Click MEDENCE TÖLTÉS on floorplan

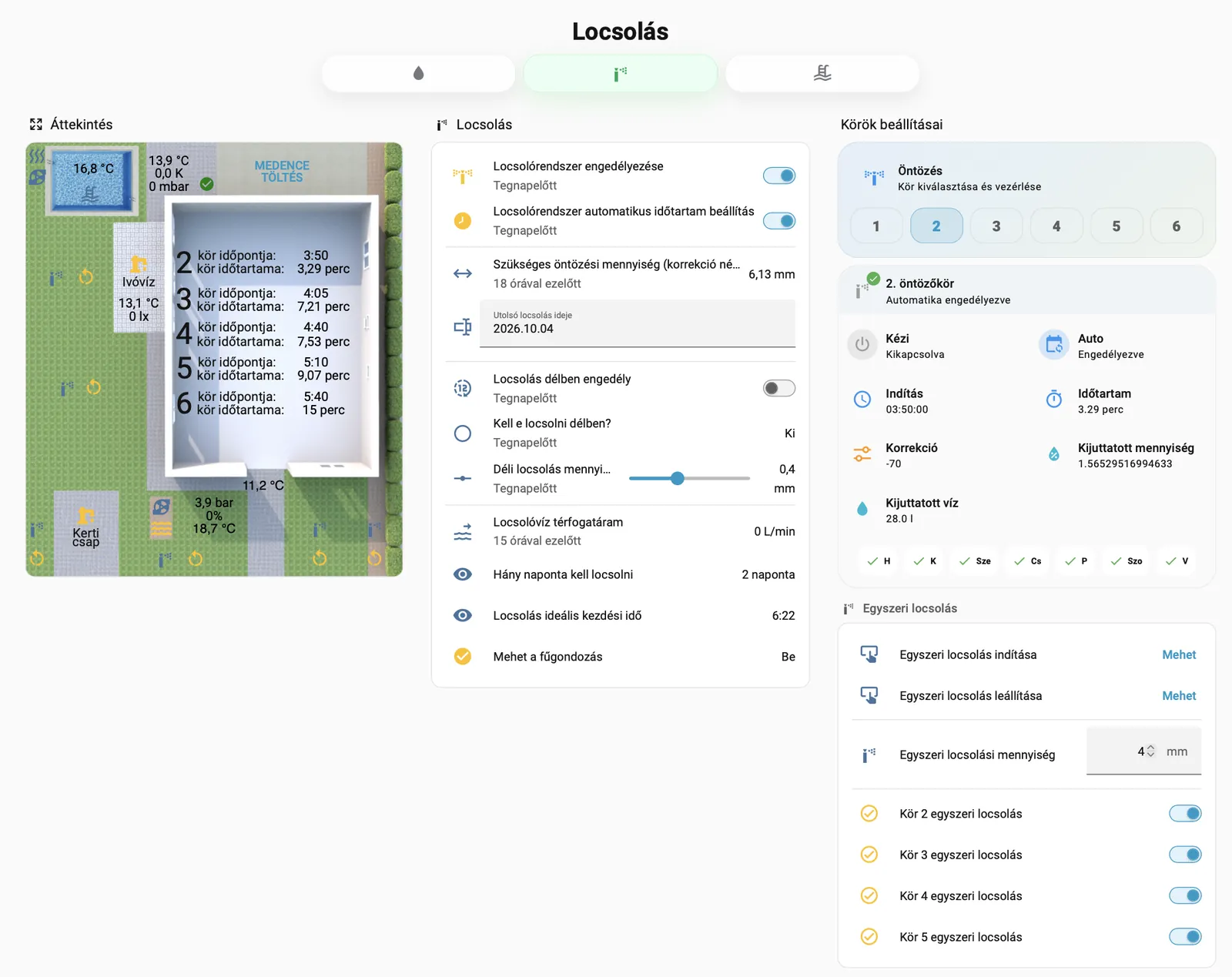tap(282, 171)
